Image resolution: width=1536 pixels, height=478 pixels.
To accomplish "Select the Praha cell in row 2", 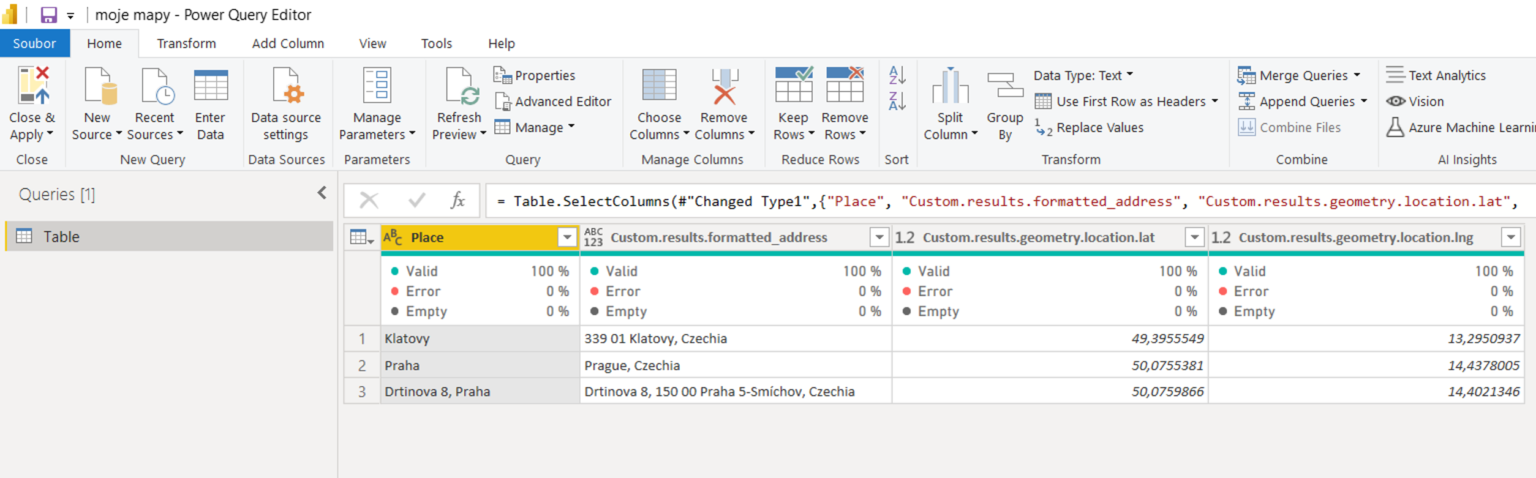I will [x=480, y=365].
